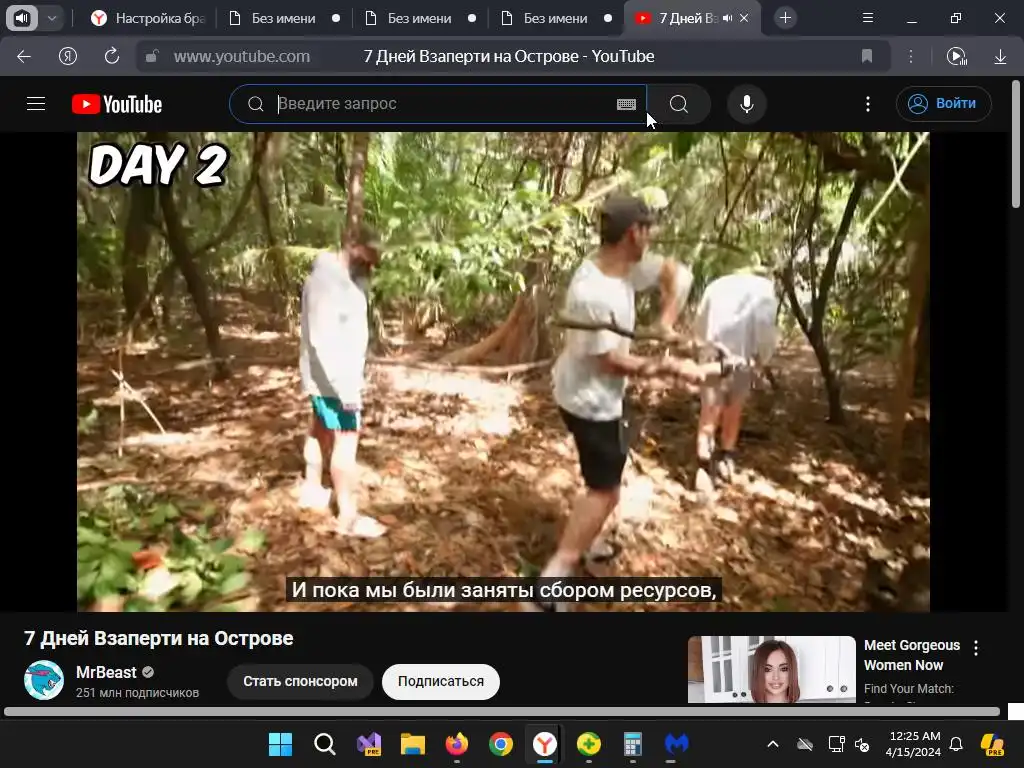
Task: Open green plus app on taskbar
Action: [589, 744]
